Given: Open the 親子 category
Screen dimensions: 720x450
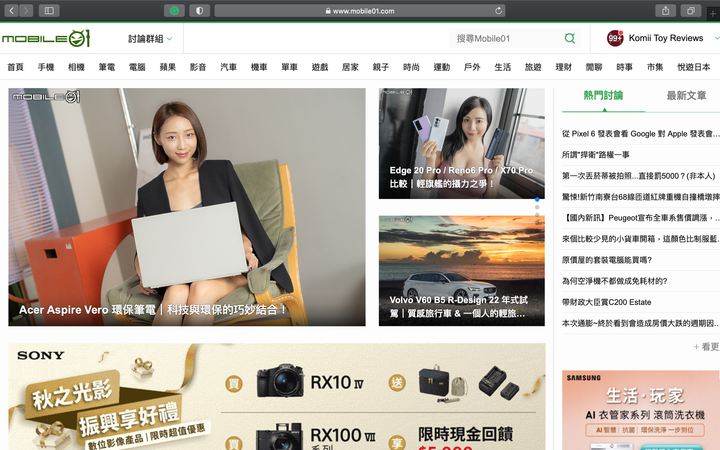Looking at the screenshot, I should 381,67.
